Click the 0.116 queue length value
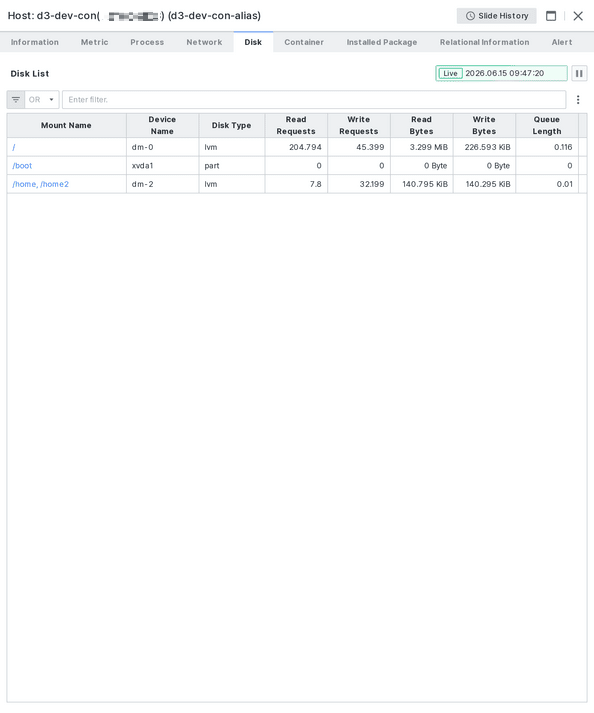 563,147
